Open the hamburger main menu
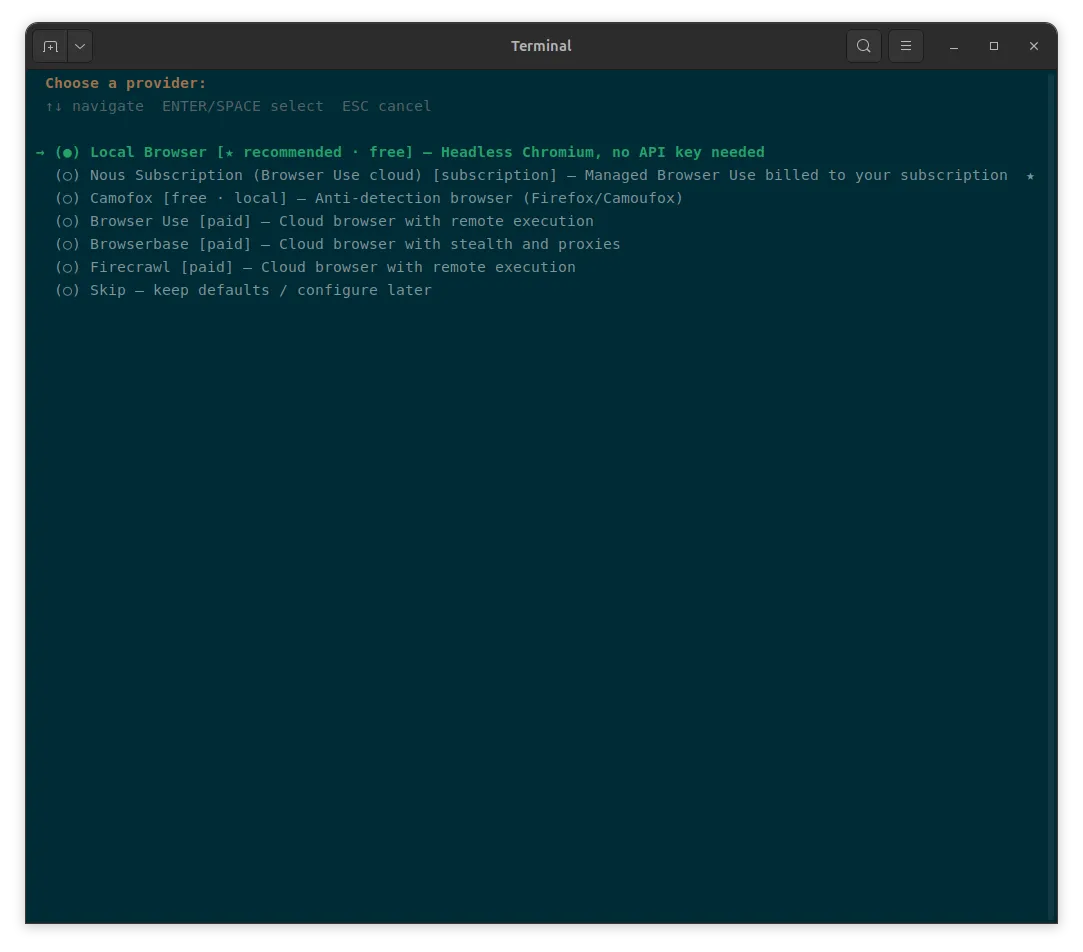 coord(905,46)
